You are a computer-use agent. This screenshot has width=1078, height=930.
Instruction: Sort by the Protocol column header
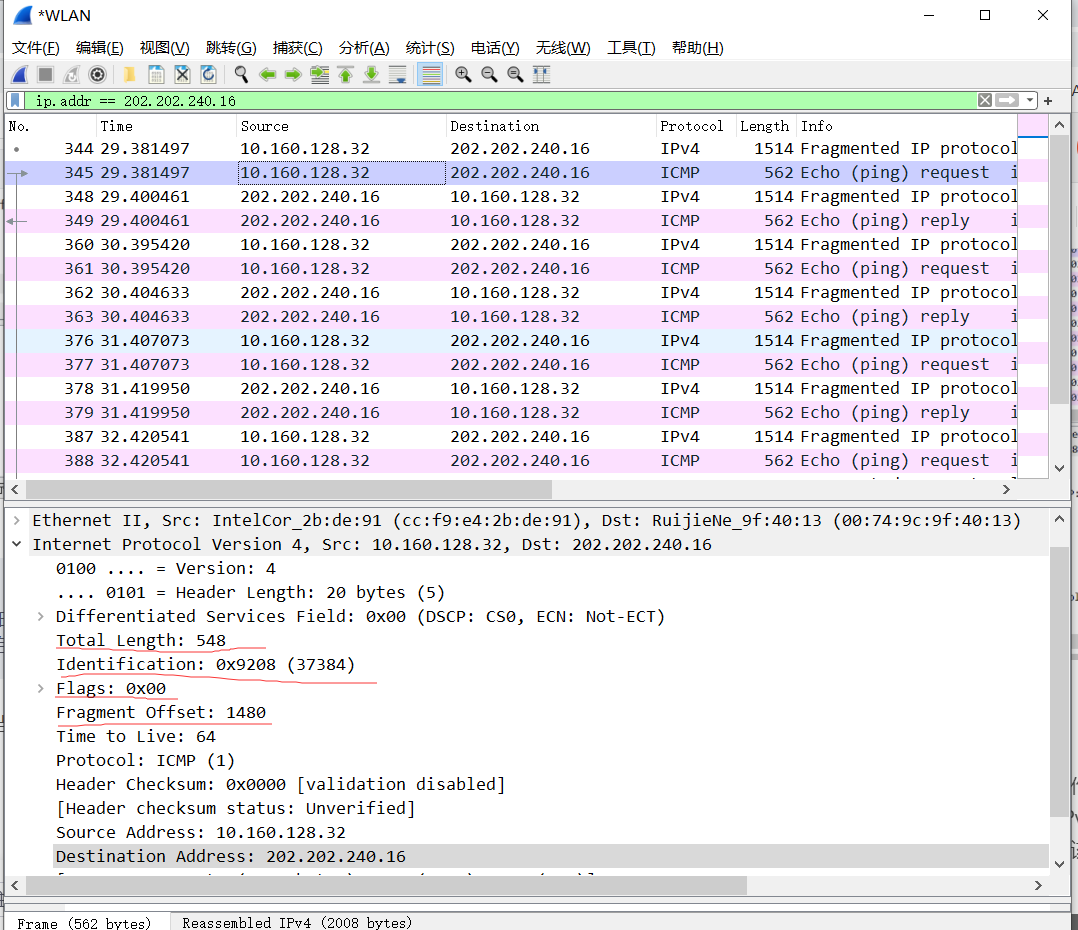(696, 126)
